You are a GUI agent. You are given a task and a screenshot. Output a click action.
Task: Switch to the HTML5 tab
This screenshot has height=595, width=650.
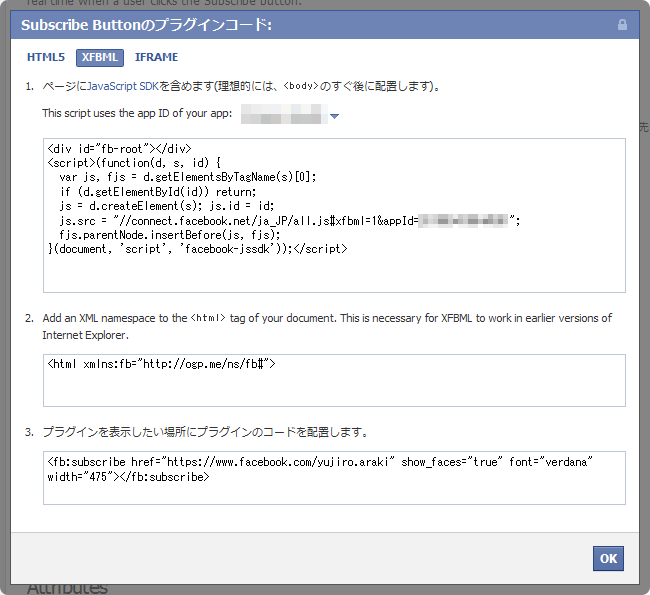click(x=46, y=57)
